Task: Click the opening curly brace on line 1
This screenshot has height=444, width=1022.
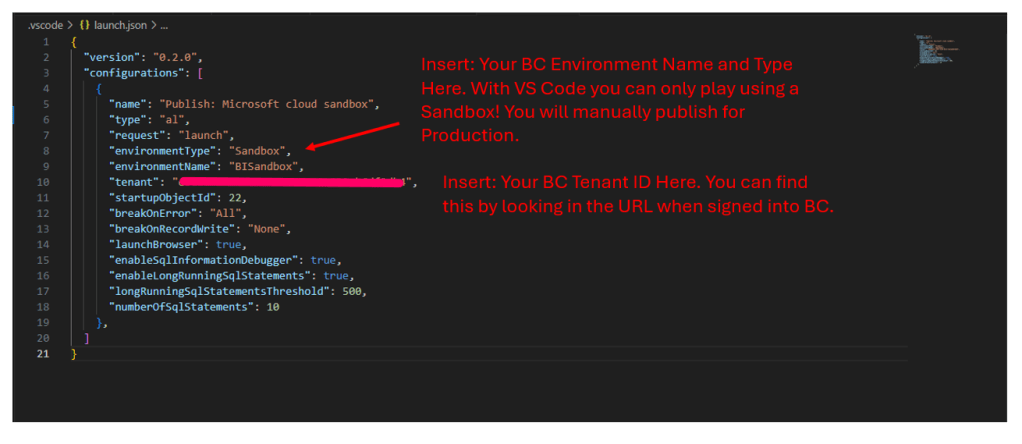Action: click(x=74, y=42)
